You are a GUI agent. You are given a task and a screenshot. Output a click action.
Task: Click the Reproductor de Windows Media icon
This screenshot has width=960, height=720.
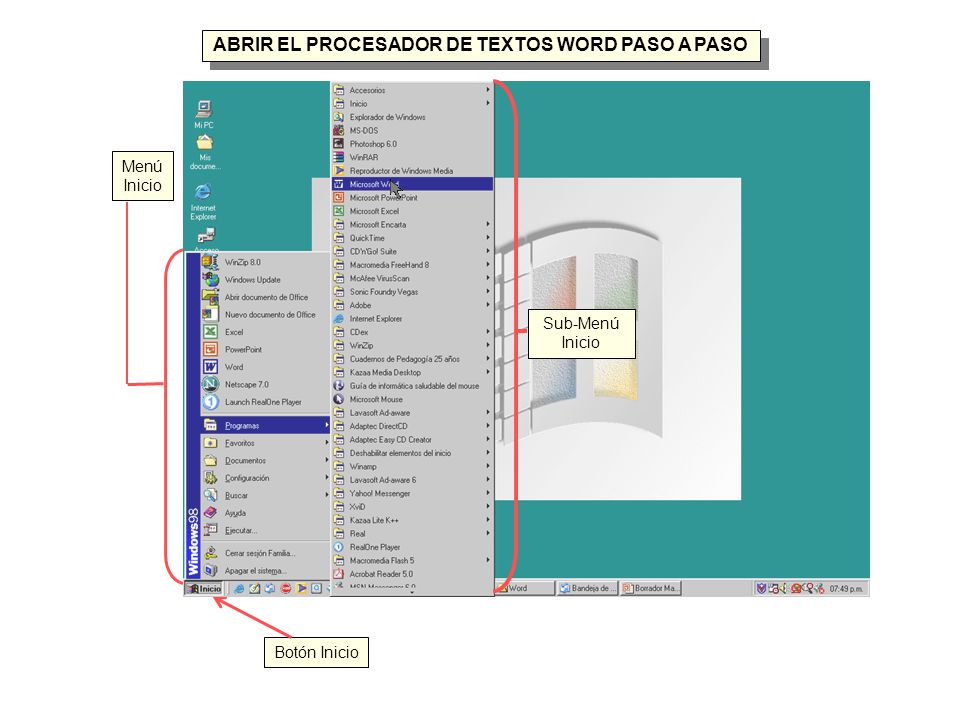pyautogui.click(x=339, y=171)
